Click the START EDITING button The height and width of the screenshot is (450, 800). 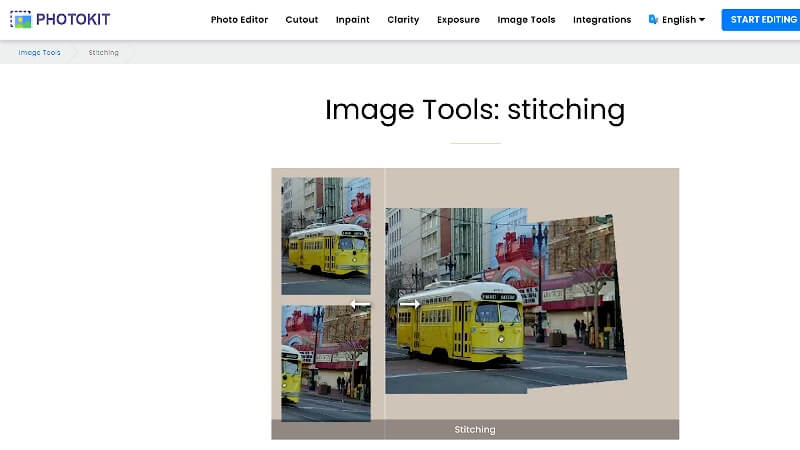click(763, 19)
